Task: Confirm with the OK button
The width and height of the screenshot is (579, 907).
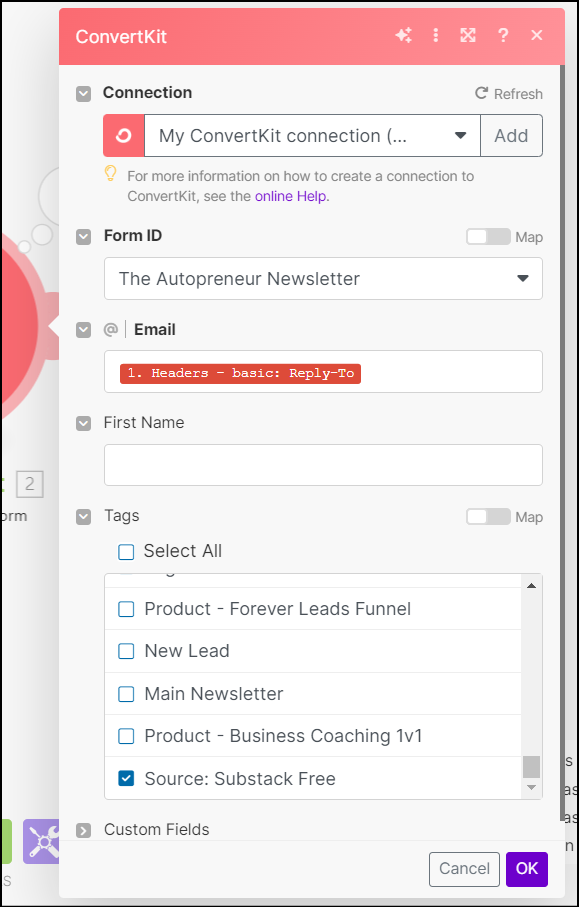Action: coord(527,868)
